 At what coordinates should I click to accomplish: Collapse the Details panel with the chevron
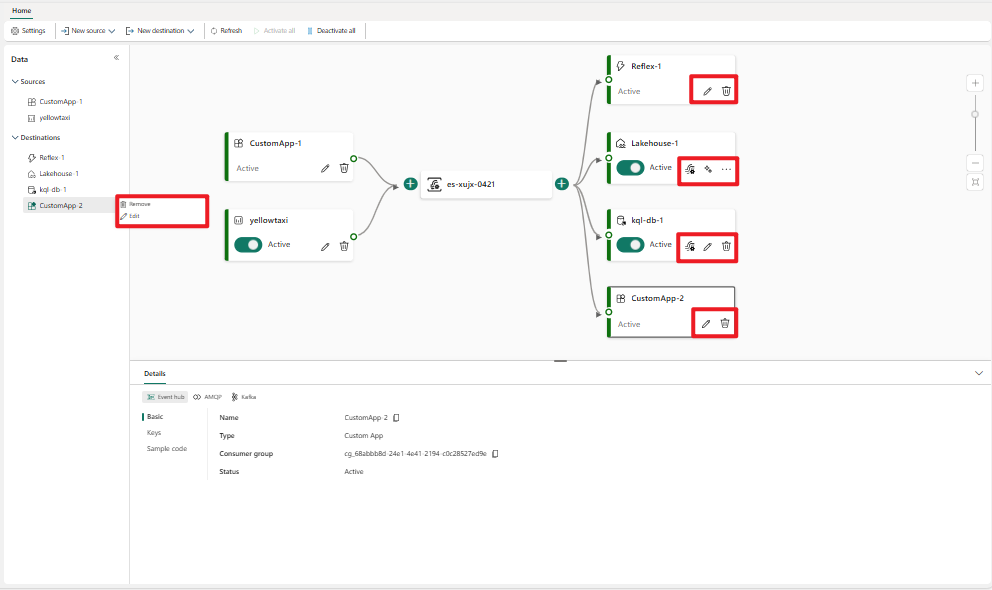click(x=979, y=373)
